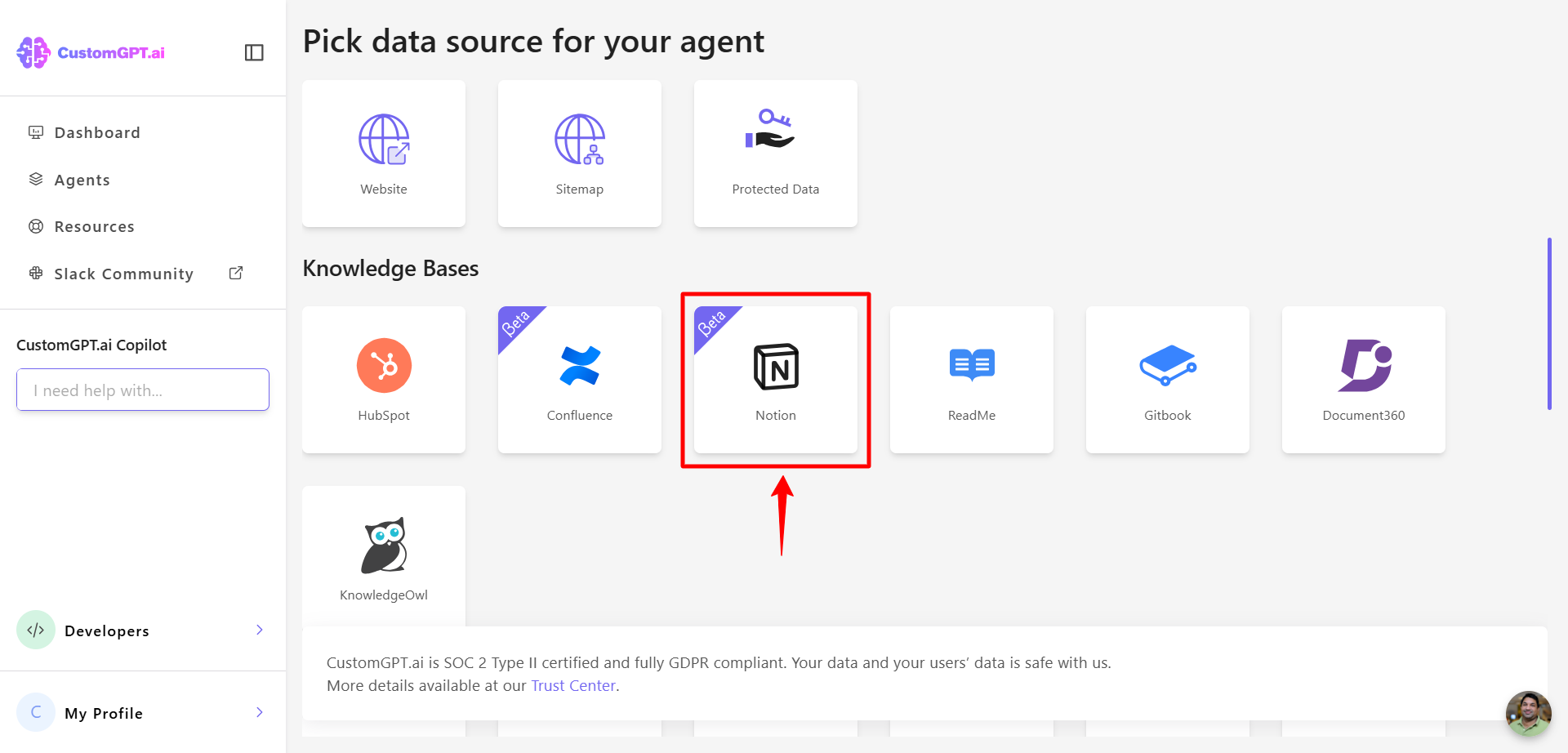The height and width of the screenshot is (753, 1568).
Task: Click the Resources lifebuoy icon
Action: (36, 226)
